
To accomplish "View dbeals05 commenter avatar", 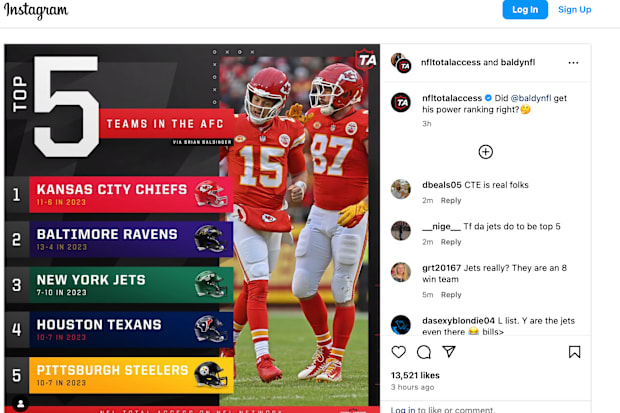I will click(401, 190).
